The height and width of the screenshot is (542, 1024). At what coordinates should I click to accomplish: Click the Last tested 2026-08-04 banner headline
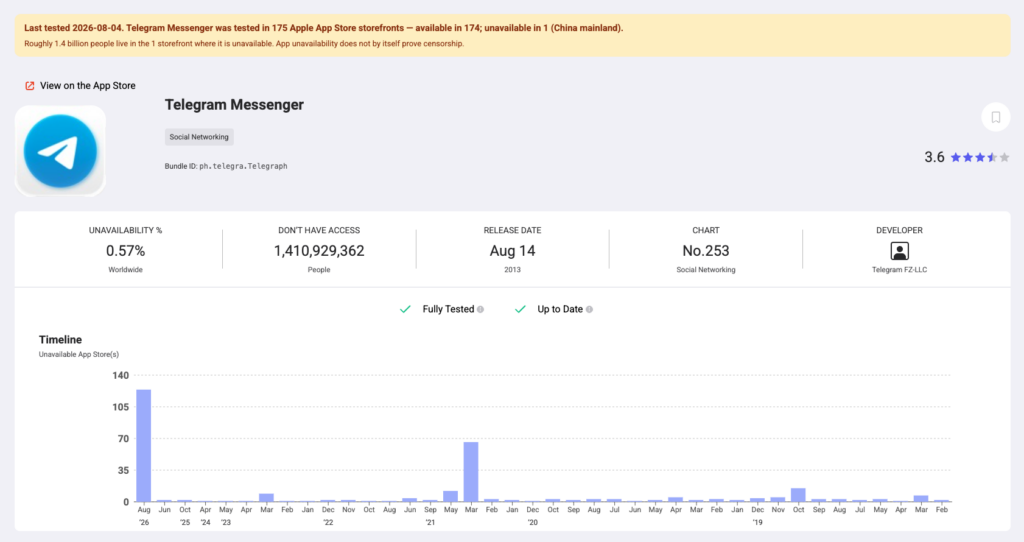pos(323,28)
